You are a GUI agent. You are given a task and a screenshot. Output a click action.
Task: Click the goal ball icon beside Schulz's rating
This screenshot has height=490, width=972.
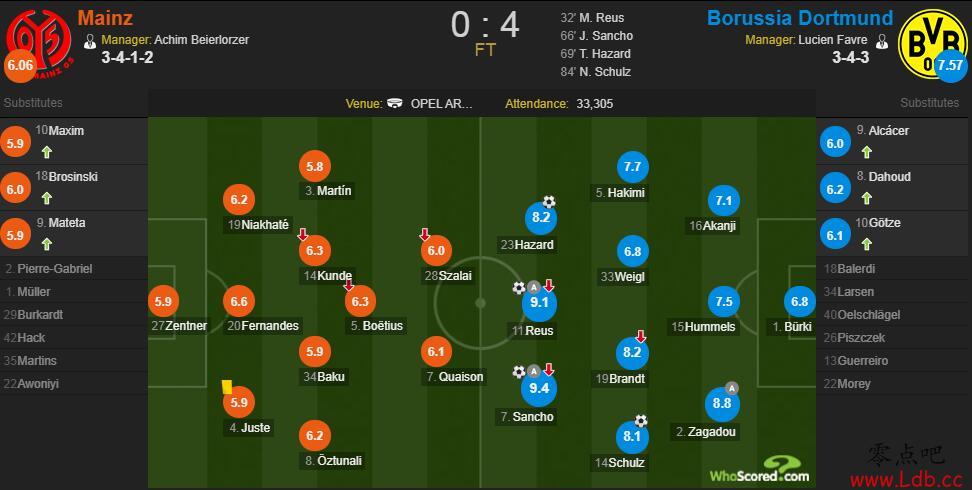click(641, 421)
